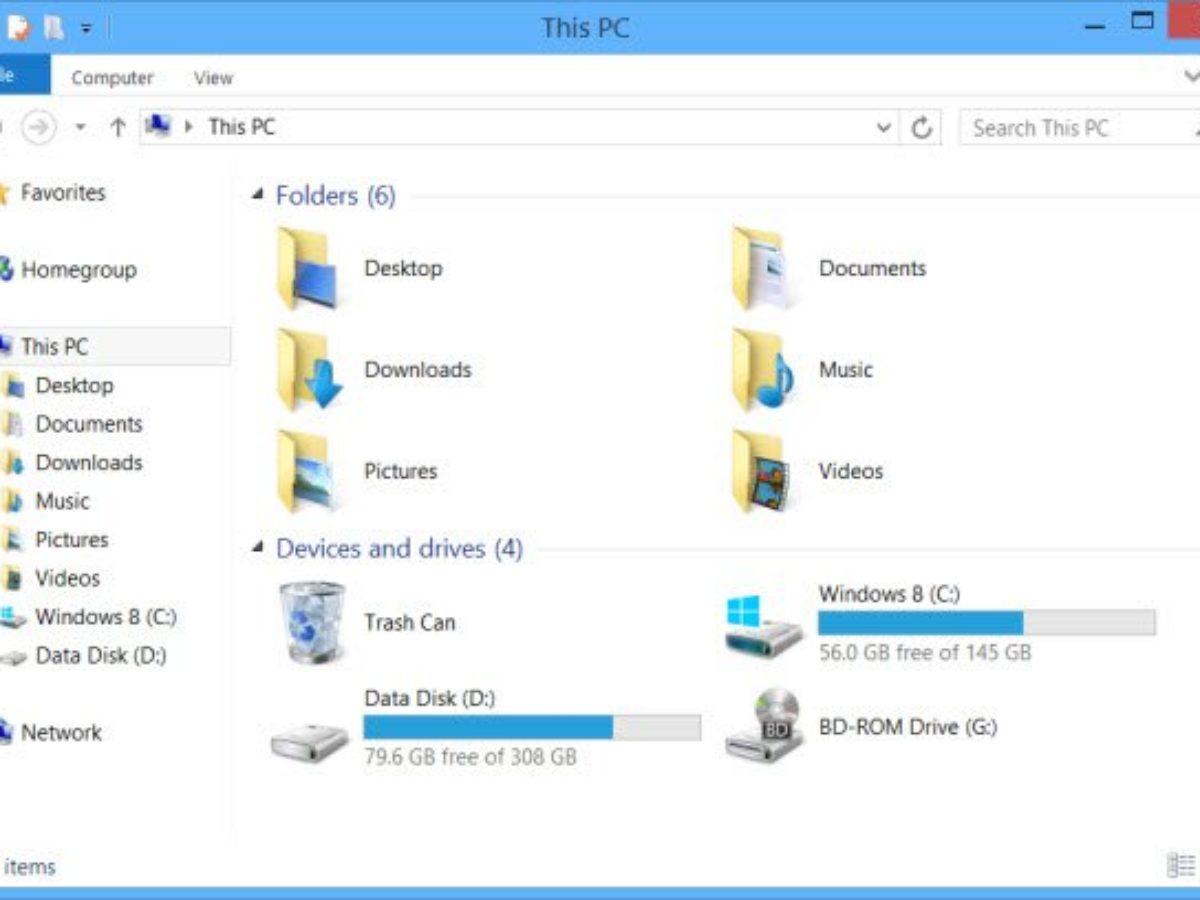Screen dimensions: 1200x900
Task: Click This PC icon in address bar
Action: coord(158,126)
